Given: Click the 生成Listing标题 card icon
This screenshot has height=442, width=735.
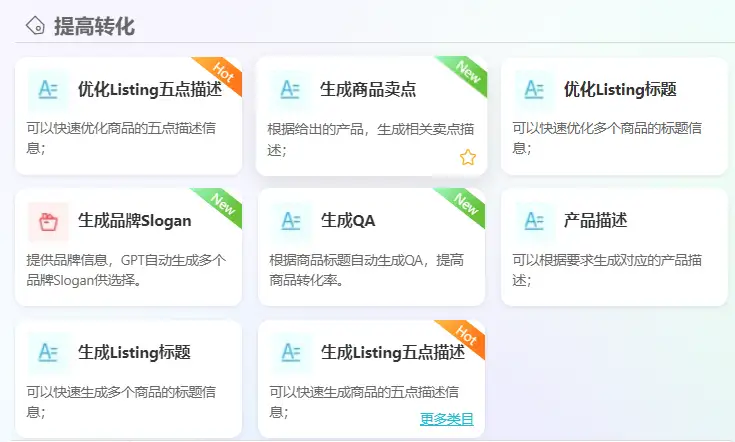Looking at the screenshot, I should [x=48, y=353].
